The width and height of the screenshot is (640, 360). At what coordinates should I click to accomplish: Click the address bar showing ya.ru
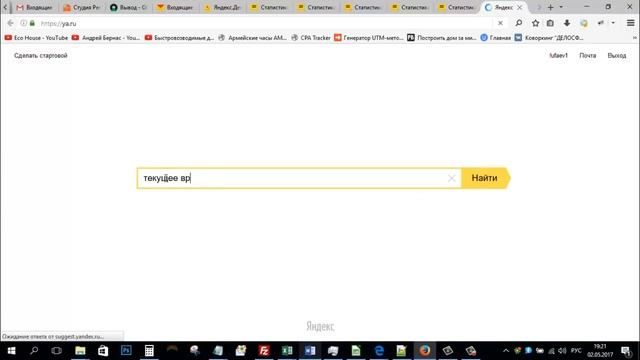tap(265, 23)
